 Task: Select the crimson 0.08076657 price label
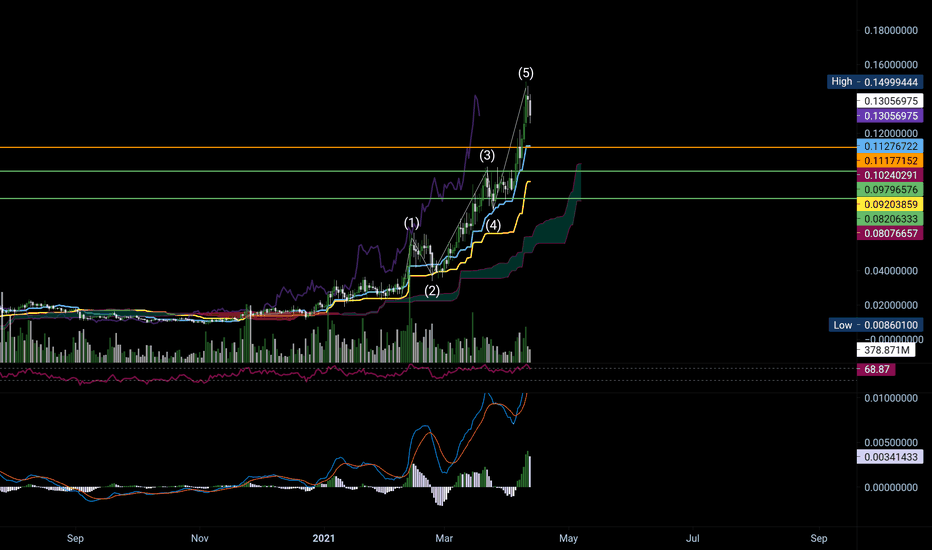pos(890,233)
